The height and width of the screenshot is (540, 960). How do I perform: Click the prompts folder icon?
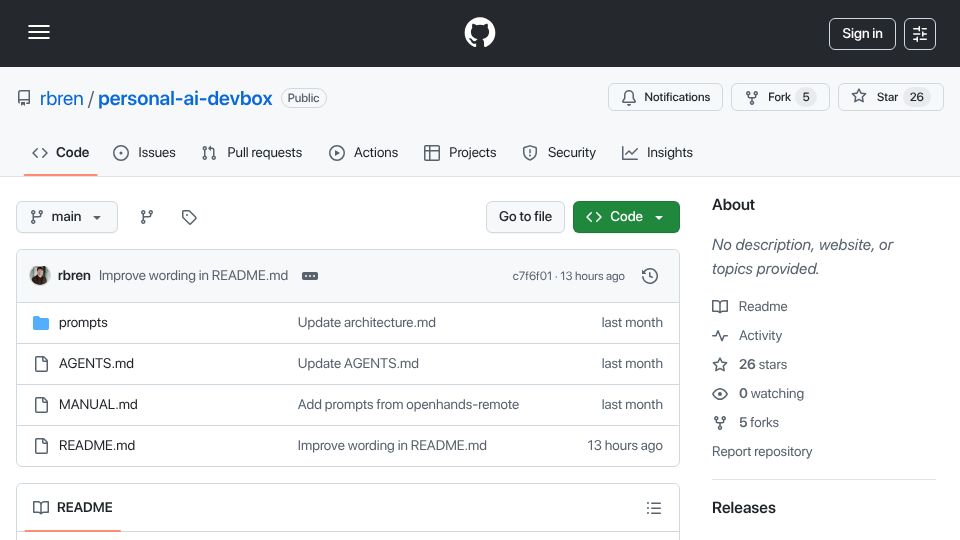point(41,323)
